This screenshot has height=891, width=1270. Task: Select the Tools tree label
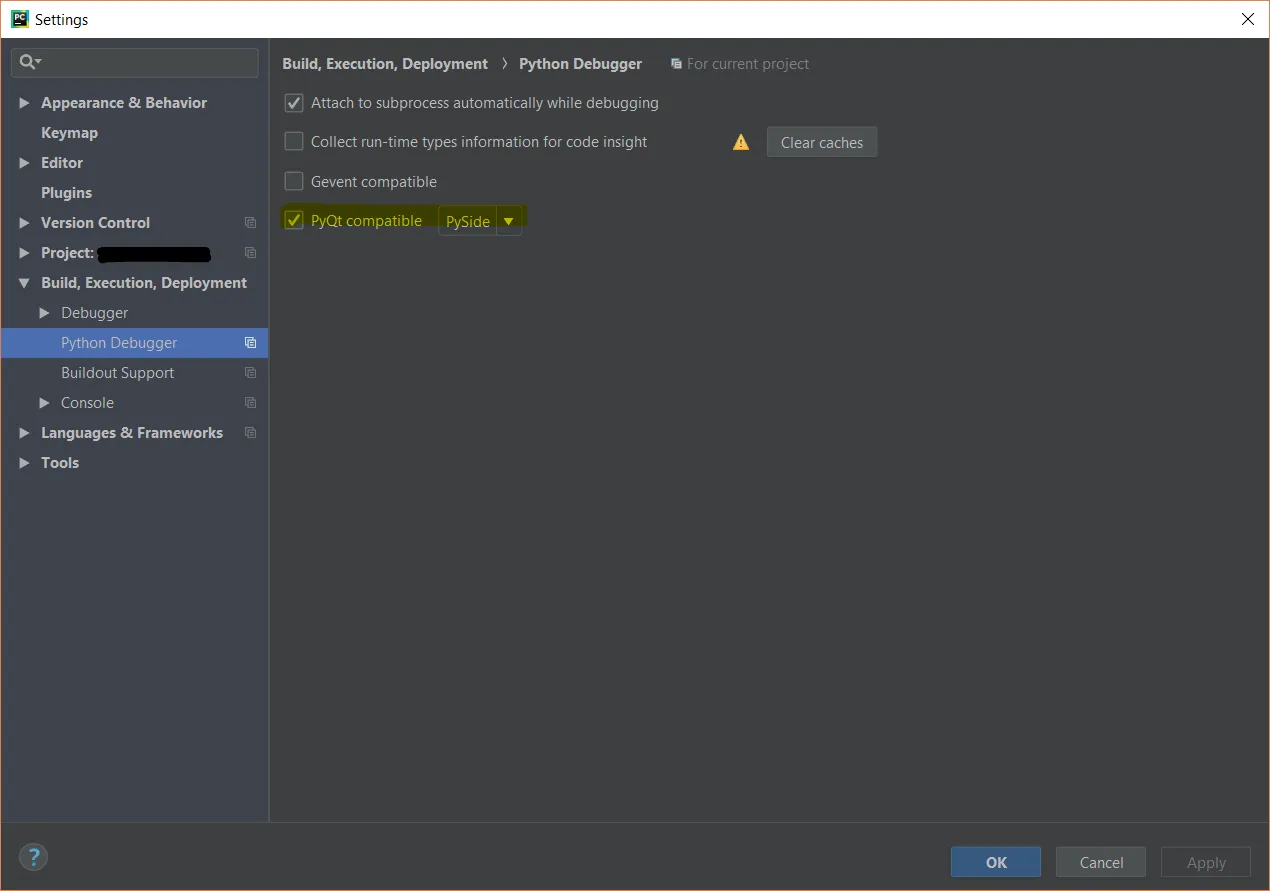click(x=60, y=463)
